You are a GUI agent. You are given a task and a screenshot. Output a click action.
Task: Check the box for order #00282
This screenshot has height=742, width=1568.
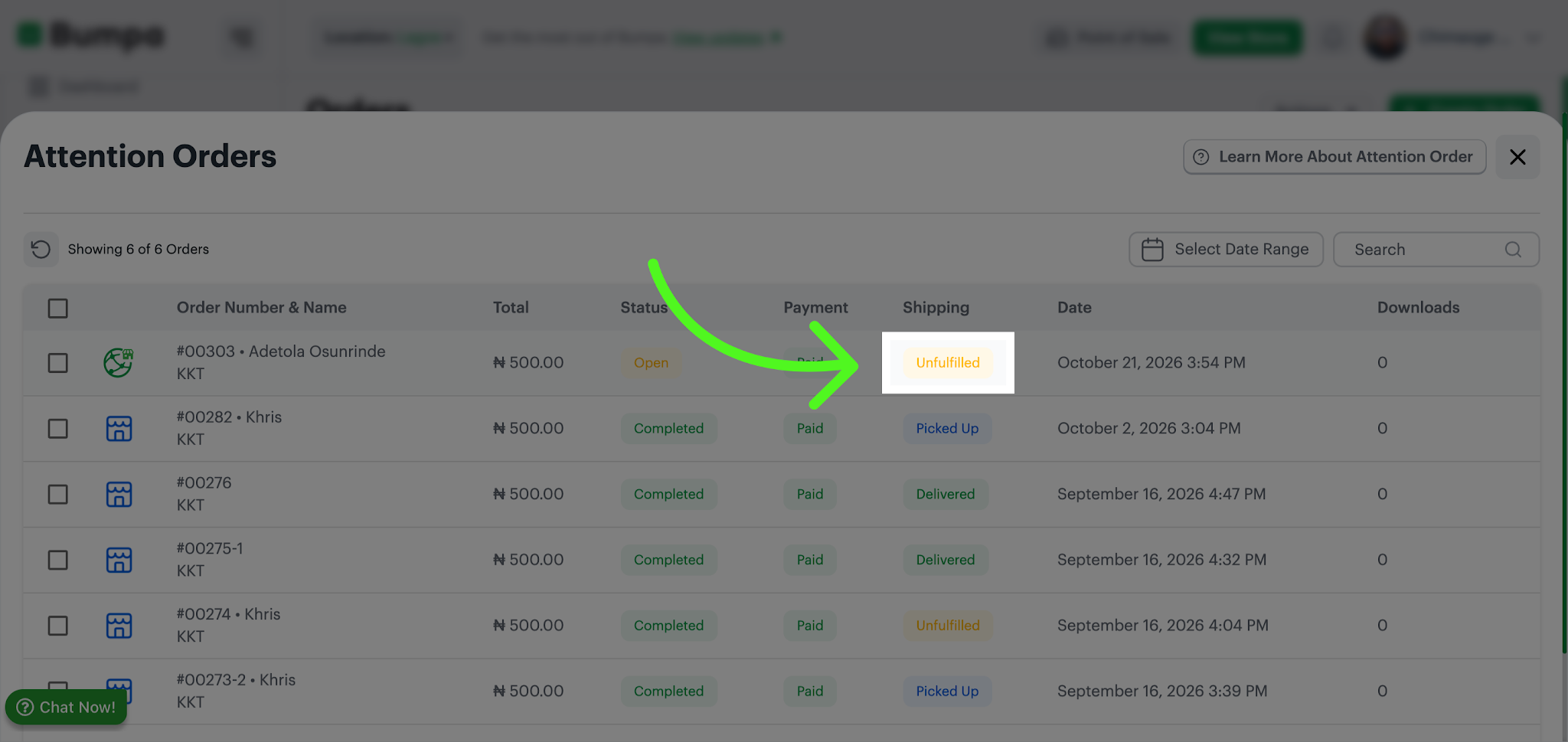pyautogui.click(x=58, y=429)
